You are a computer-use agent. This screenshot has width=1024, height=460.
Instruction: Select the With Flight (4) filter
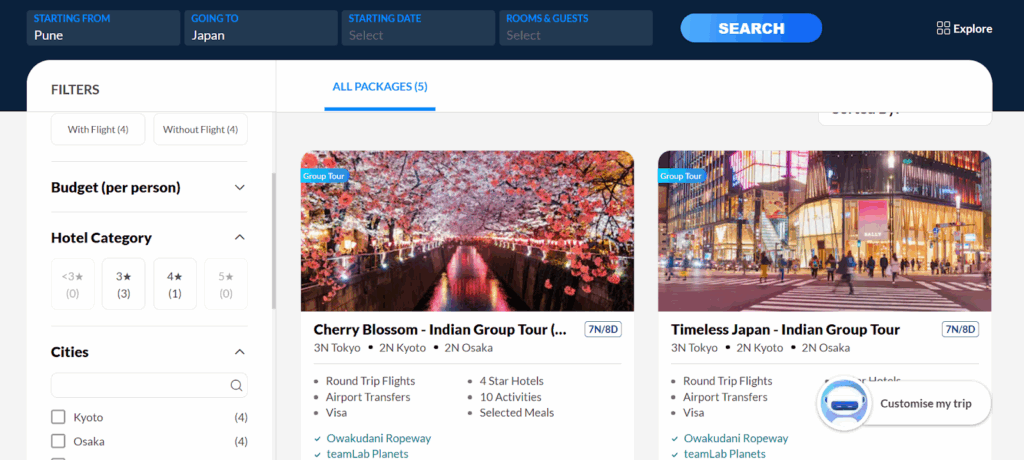tap(98, 129)
